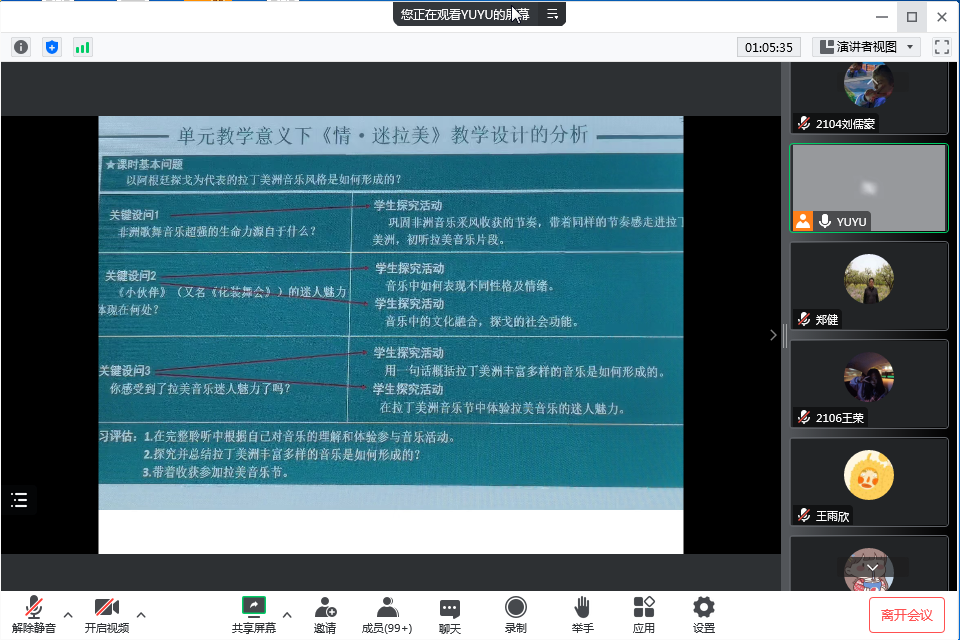The width and height of the screenshot is (960, 640).
Task: Click 共享屏幕 share screen
Action: [254, 615]
